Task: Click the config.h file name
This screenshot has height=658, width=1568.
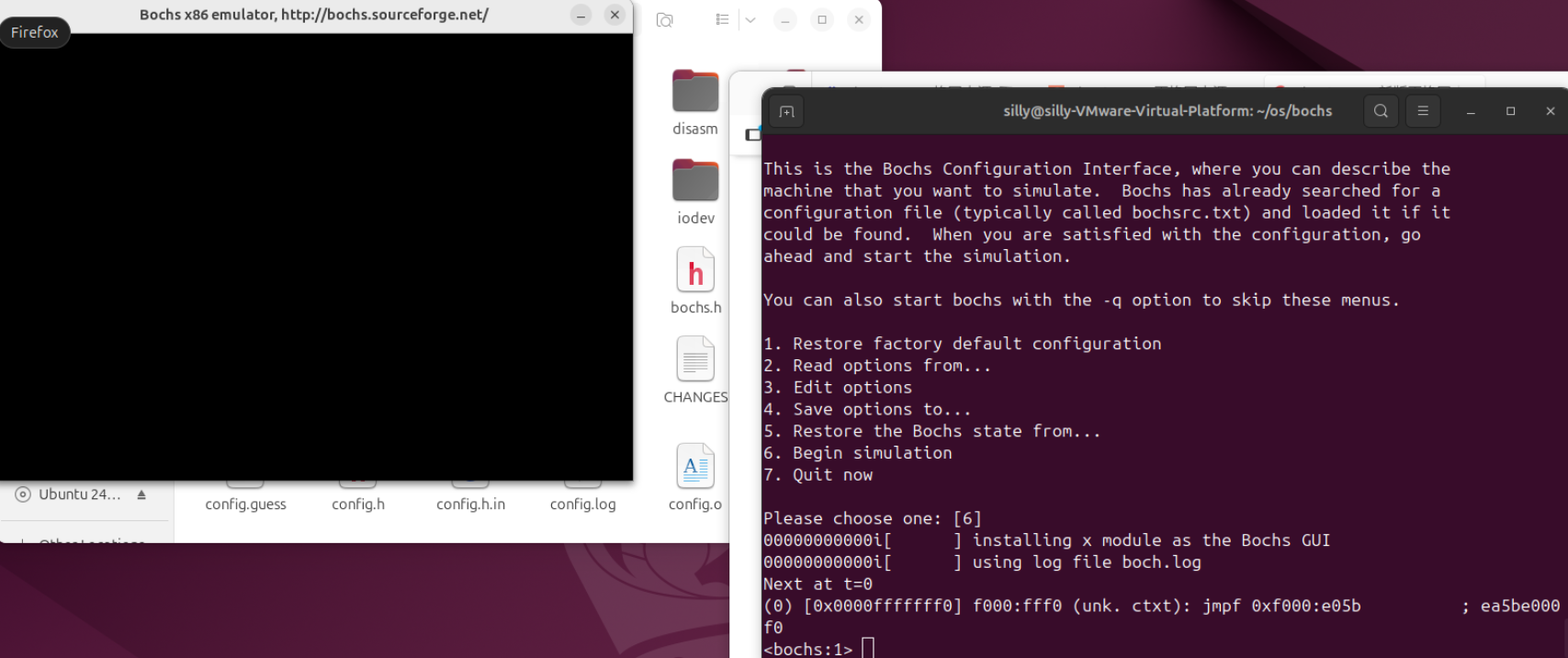Action: 358,505
